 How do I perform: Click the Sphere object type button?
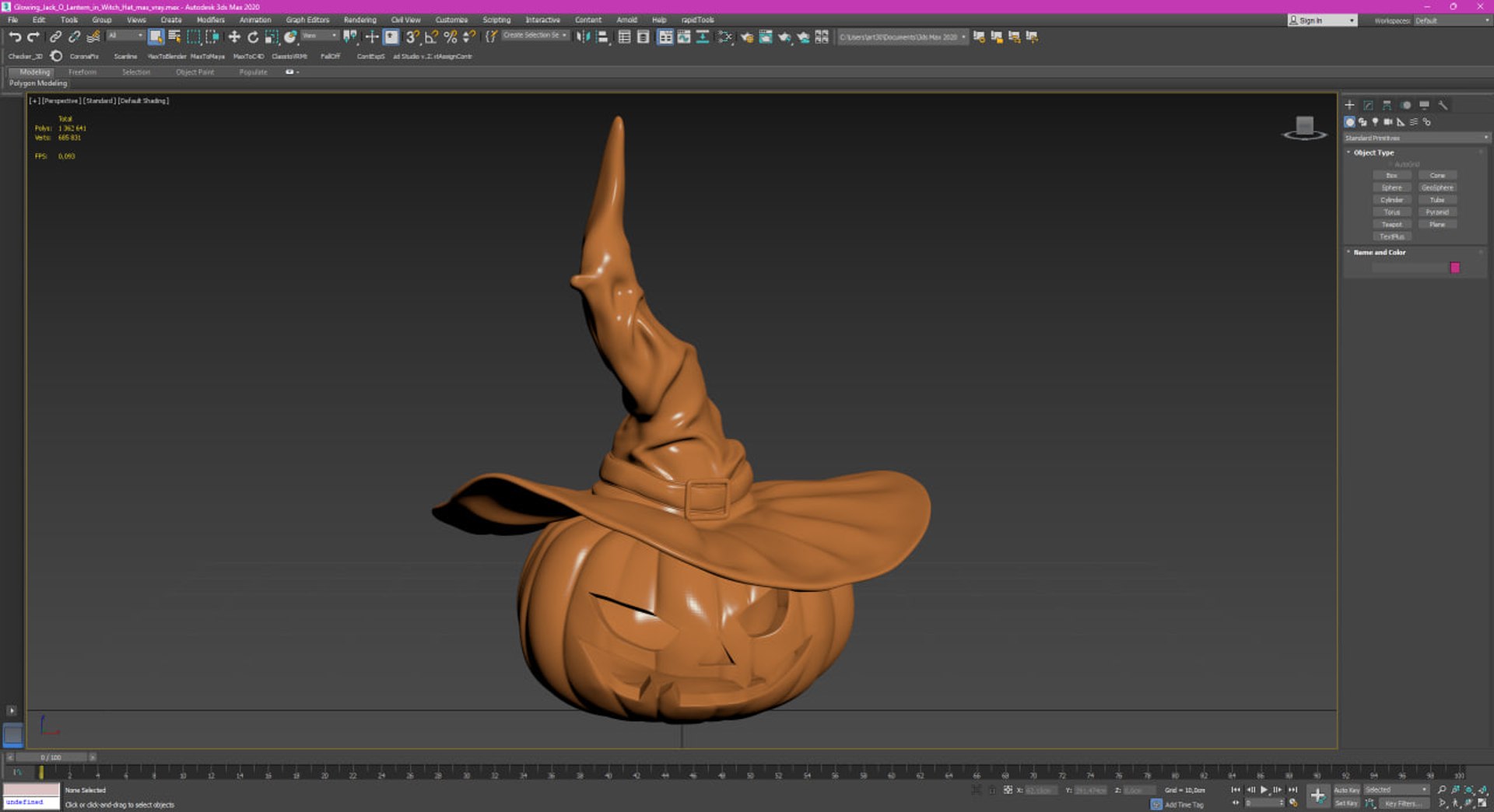pos(1392,187)
